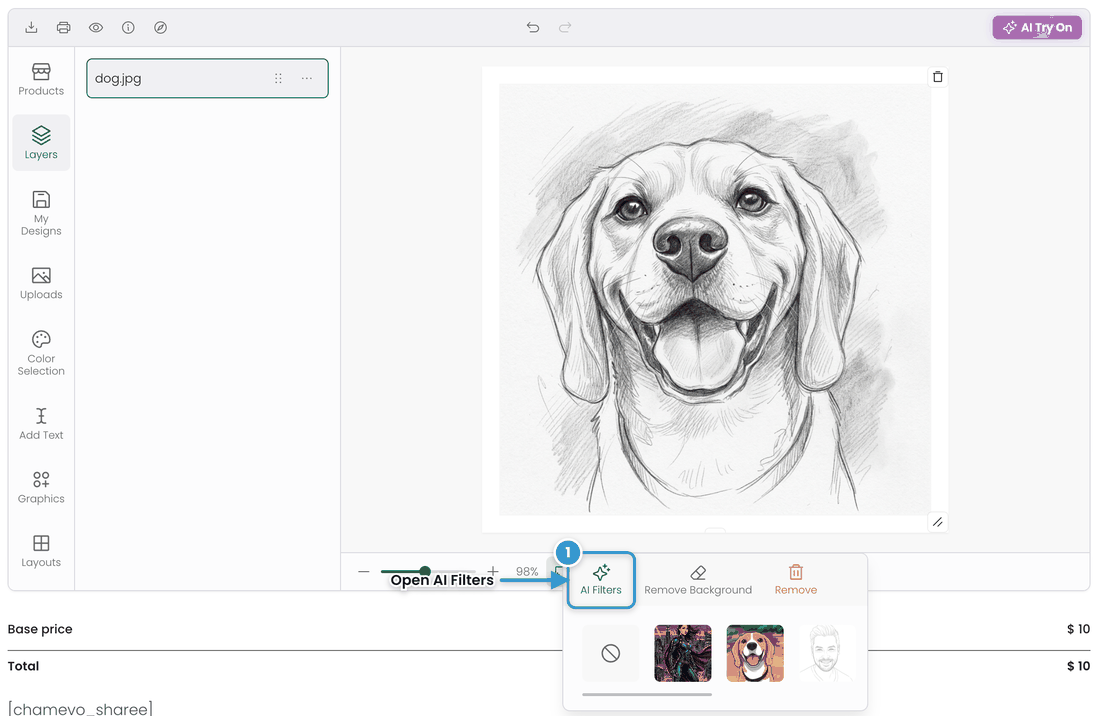Viewport: 1100px width, 716px height.
Task: Open the Uploads sidebar panel
Action: (x=41, y=283)
